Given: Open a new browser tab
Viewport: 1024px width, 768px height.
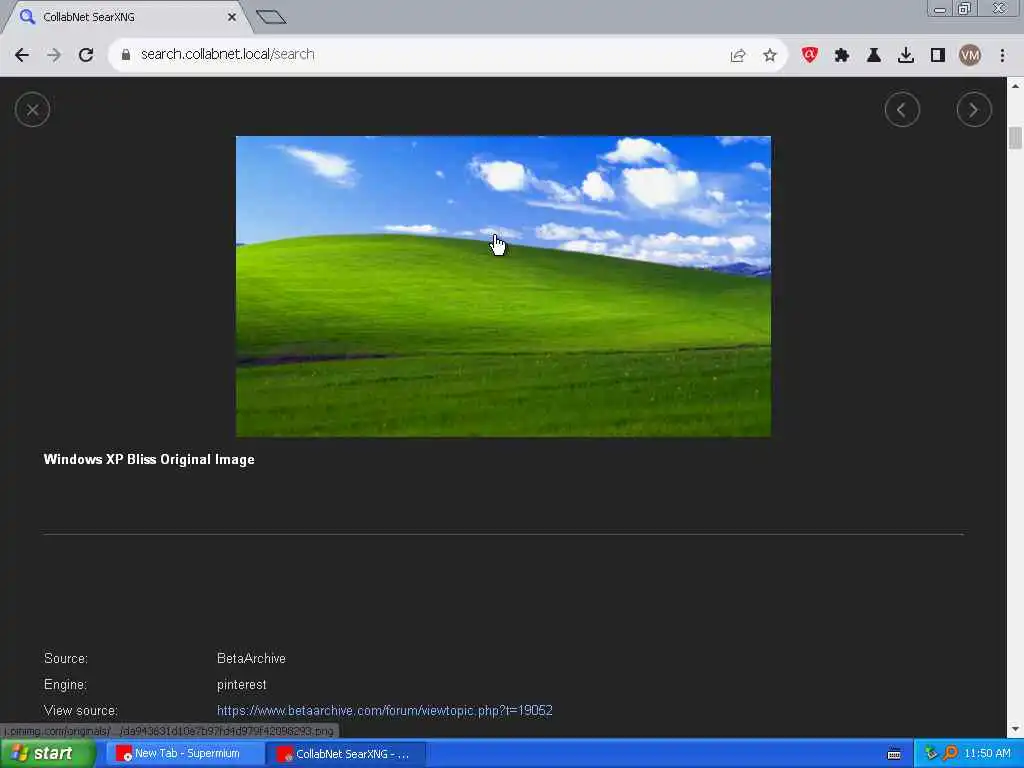Looking at the screenshot, I should click(271, 17).
